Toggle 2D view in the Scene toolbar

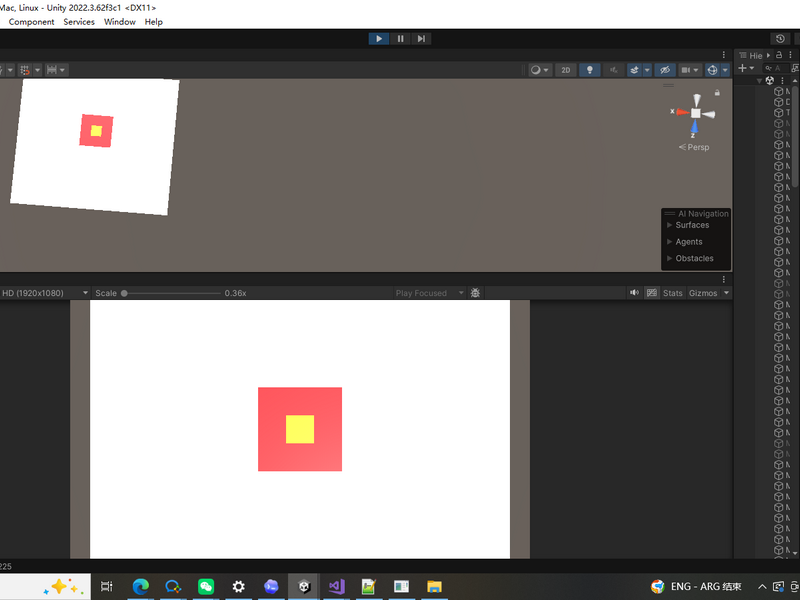tap(566, 70)
